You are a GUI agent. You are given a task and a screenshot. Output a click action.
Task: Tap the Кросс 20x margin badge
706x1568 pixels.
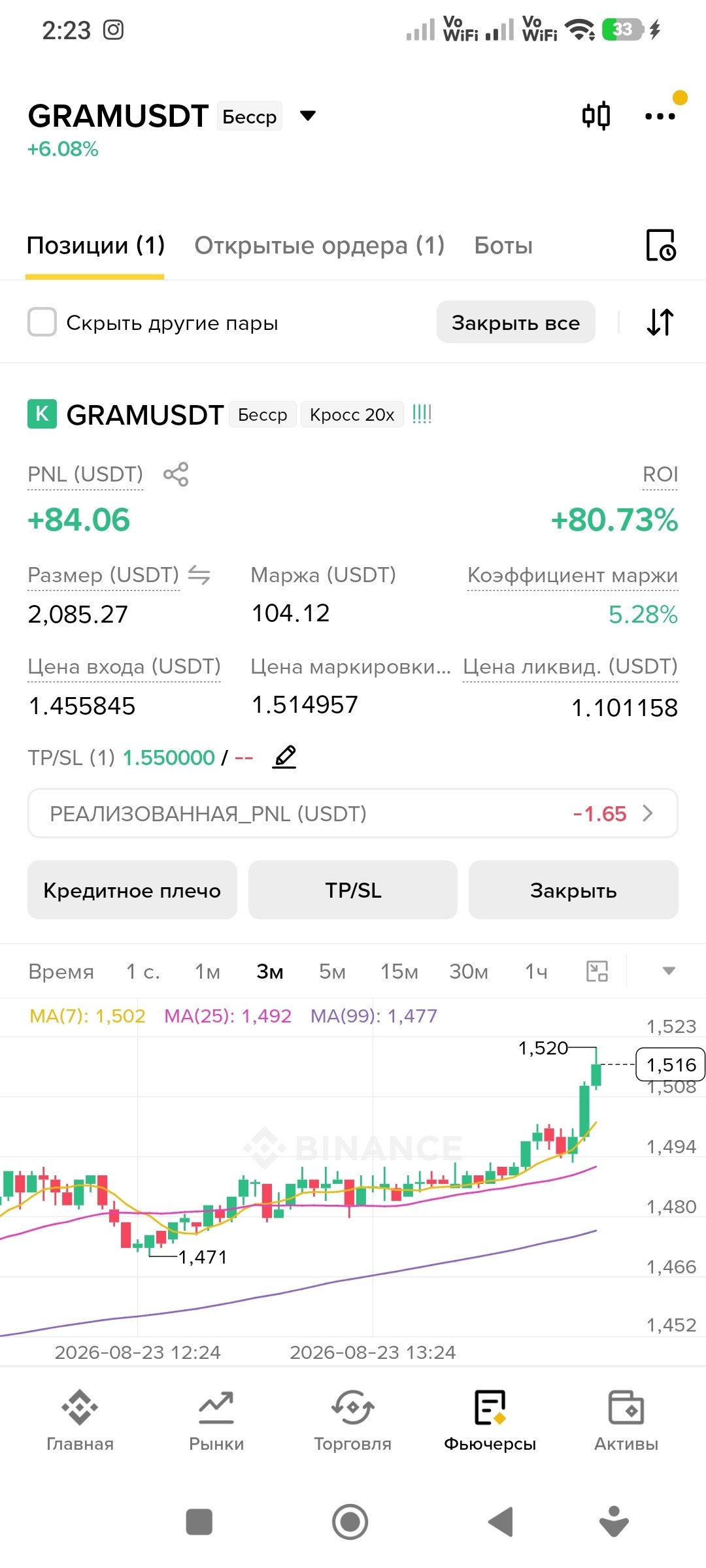(352, 415)
